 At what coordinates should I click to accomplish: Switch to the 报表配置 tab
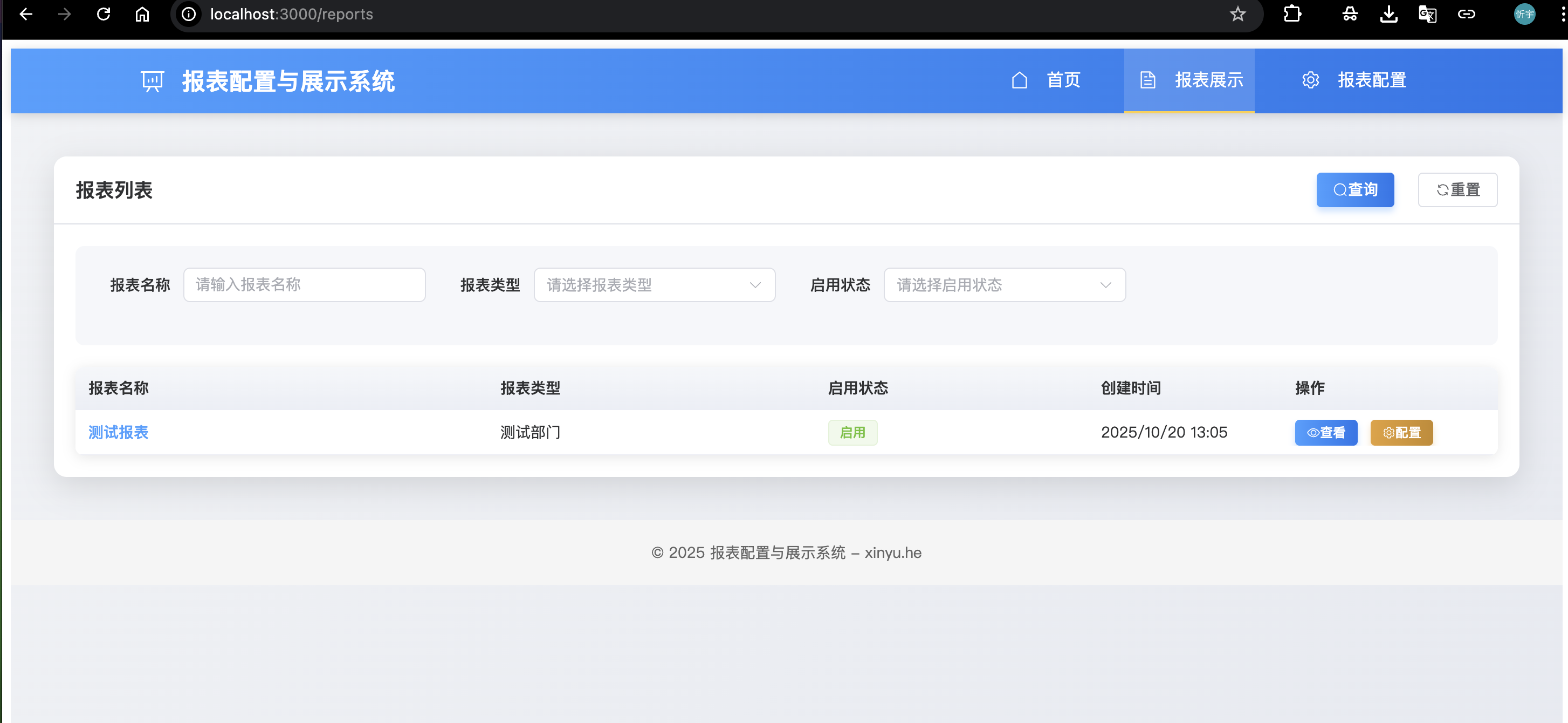point(1354,80)
